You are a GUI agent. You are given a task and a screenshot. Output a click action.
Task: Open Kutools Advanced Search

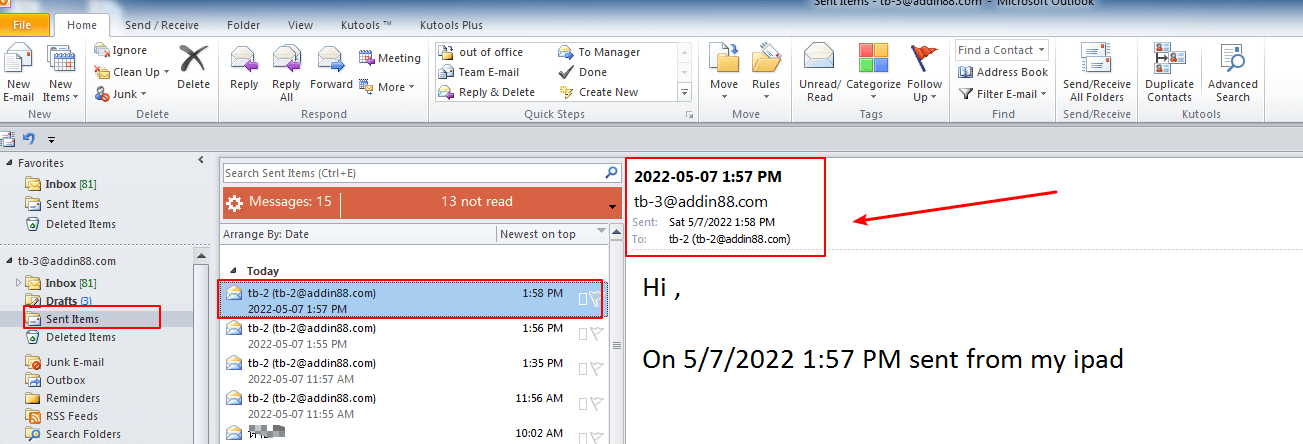[1232, 72]
